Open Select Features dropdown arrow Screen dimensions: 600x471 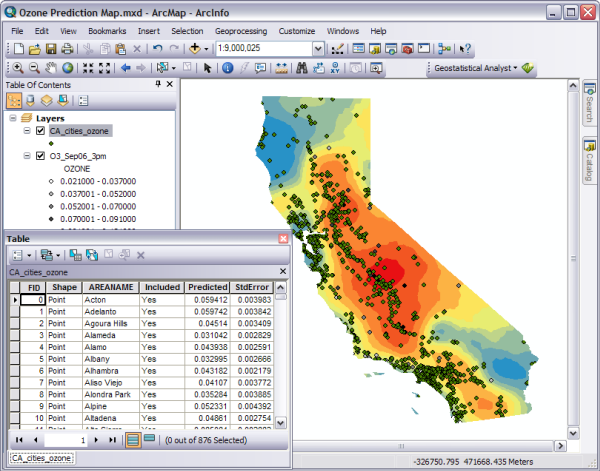point(174,68)
